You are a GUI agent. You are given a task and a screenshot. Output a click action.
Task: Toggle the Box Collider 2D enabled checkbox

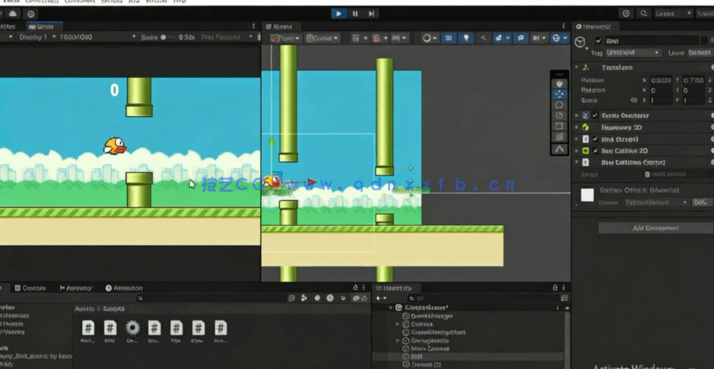point(595,151)
